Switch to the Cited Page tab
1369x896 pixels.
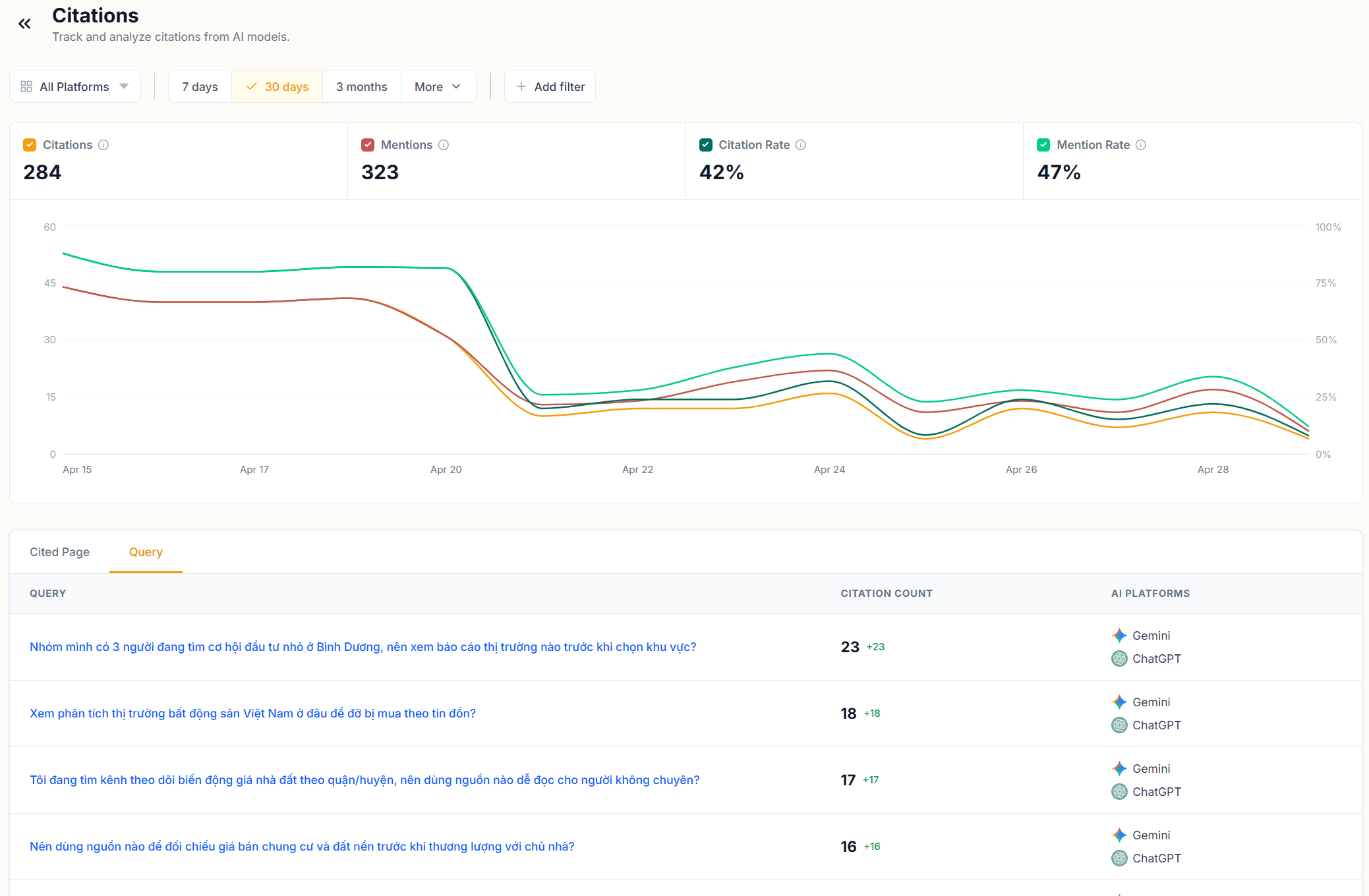coord(59,552)
